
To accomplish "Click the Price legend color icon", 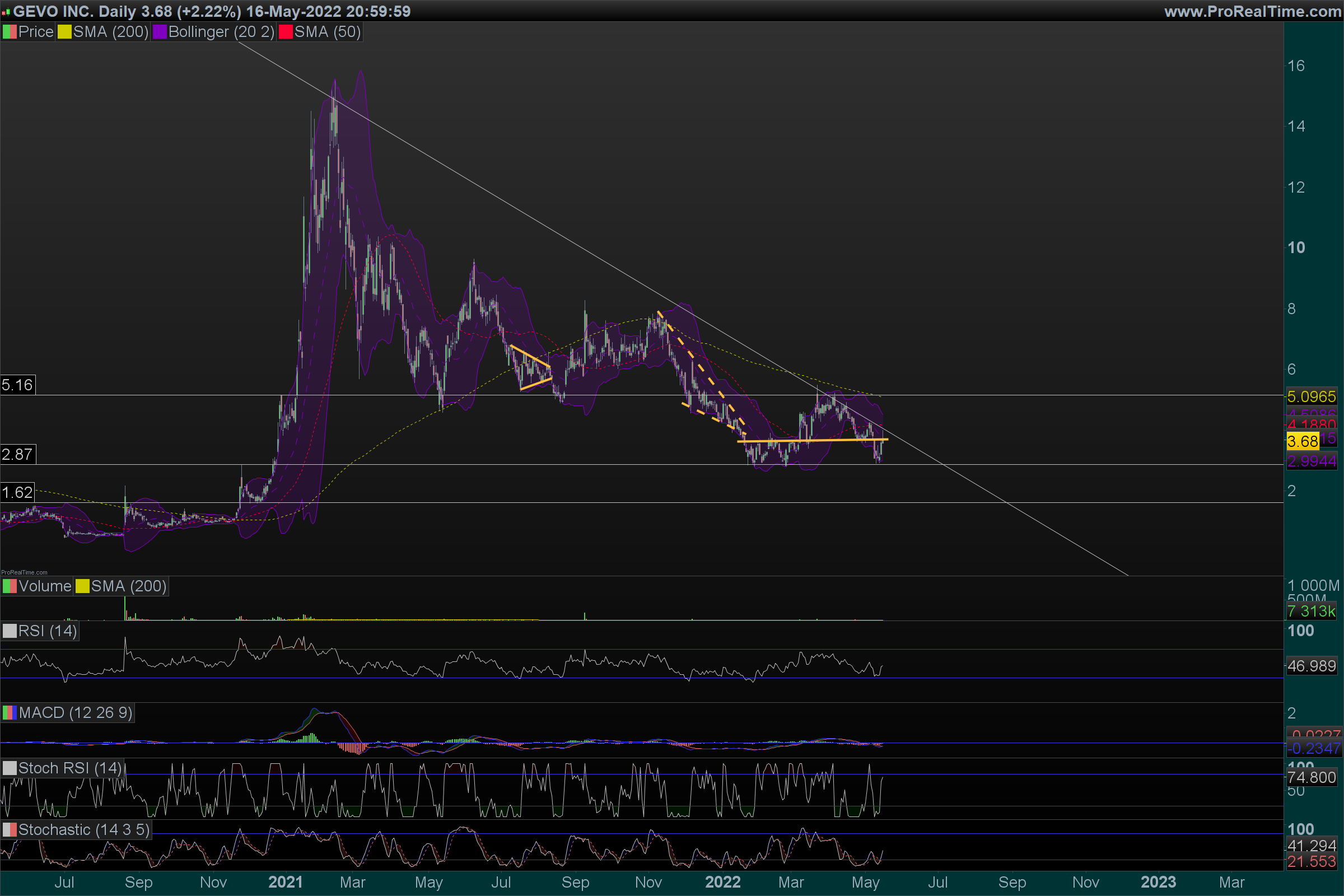I will point(10,32).
